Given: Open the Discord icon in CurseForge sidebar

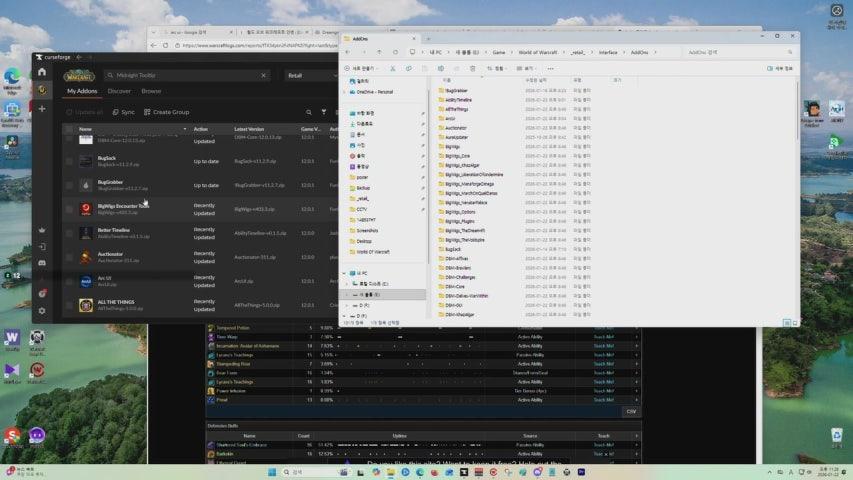Looking at the screenshot, I should click(x=42, y=263).
